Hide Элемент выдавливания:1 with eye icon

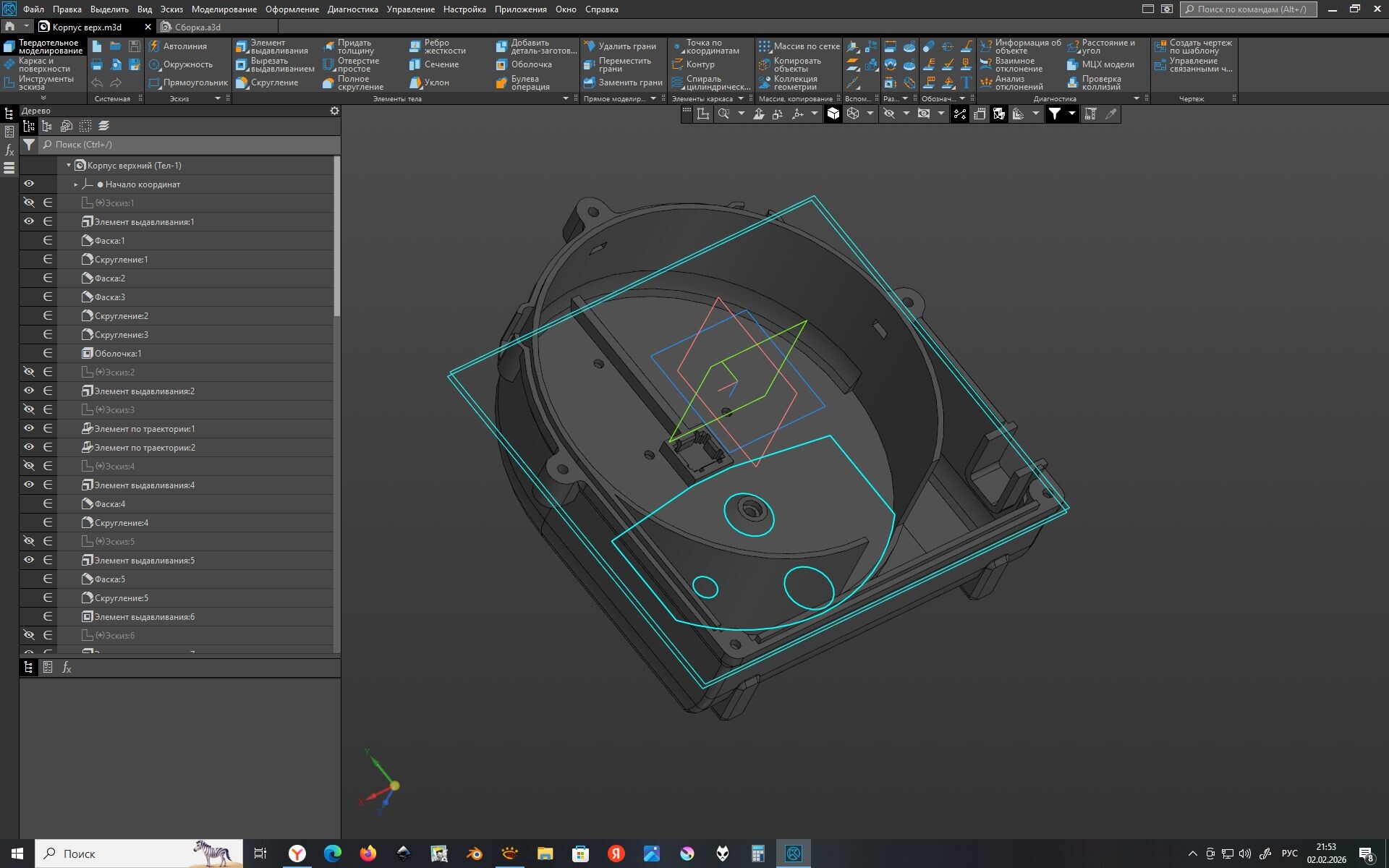click(29, 221)
